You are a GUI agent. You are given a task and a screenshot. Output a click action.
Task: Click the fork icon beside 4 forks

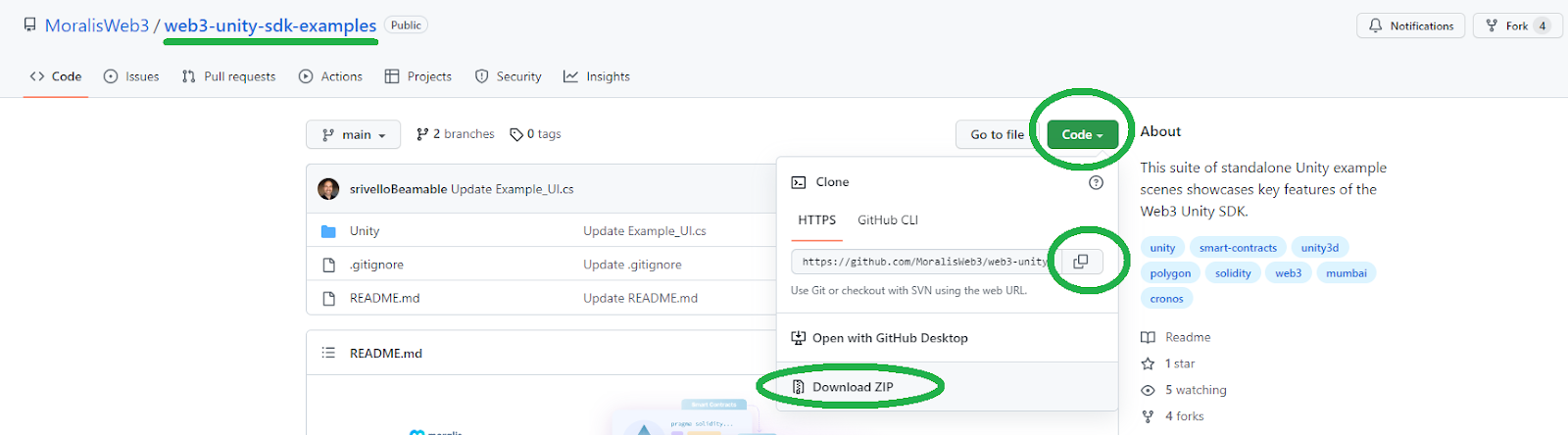(x=1148, y=416)
